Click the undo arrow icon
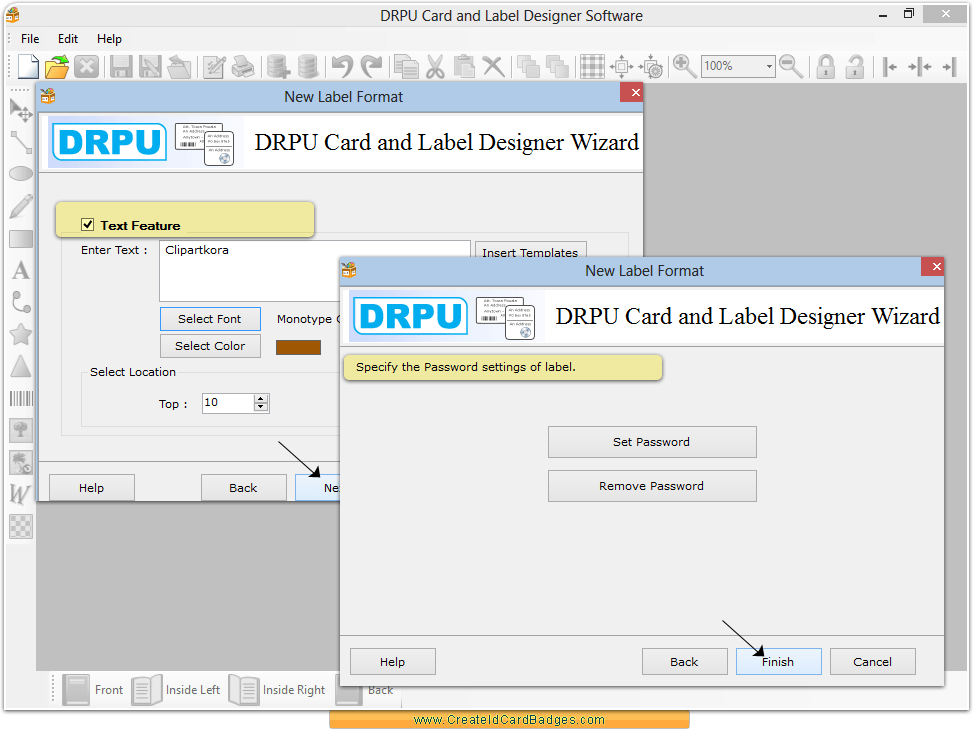Image resolution: width=973 pixels, height=730 pixels. point(342,66)
